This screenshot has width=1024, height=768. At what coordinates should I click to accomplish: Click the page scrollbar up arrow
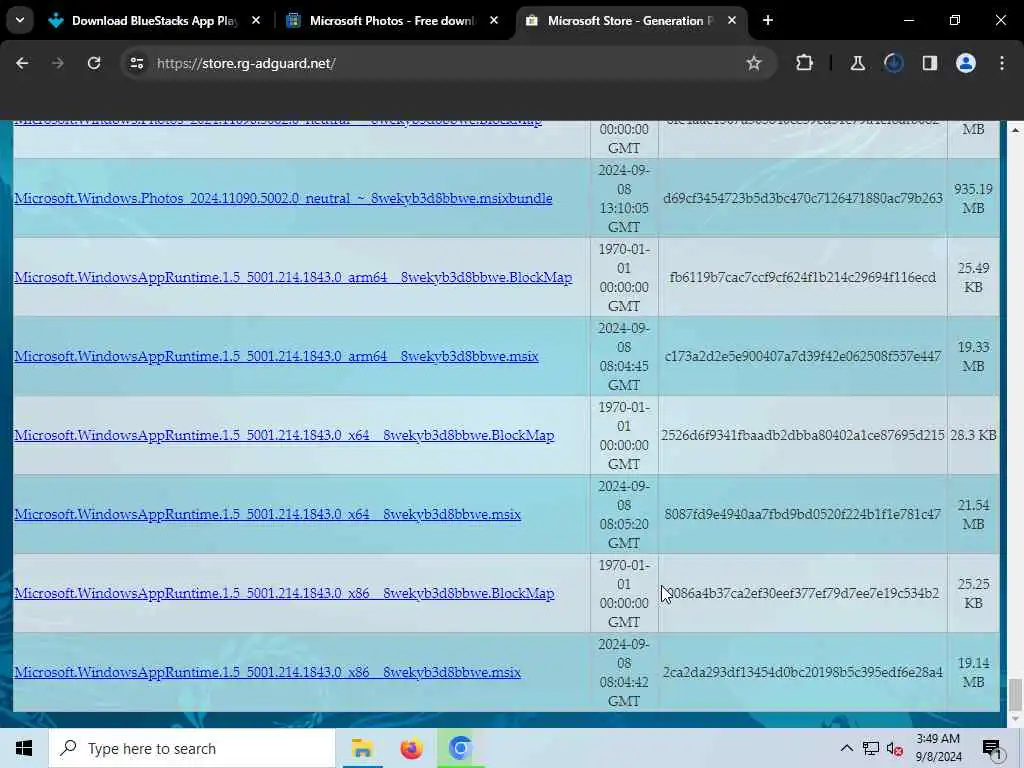(1015, 131)
